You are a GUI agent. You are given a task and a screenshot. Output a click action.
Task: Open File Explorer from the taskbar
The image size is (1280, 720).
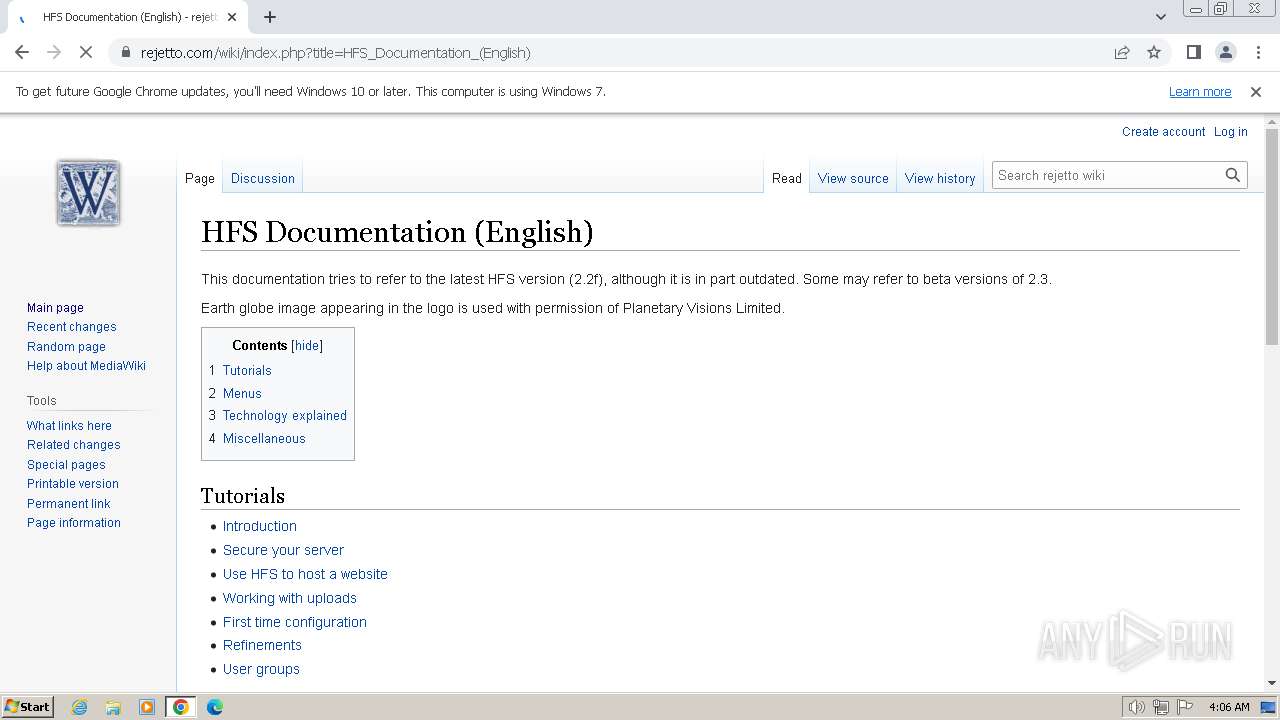(113, 707)
